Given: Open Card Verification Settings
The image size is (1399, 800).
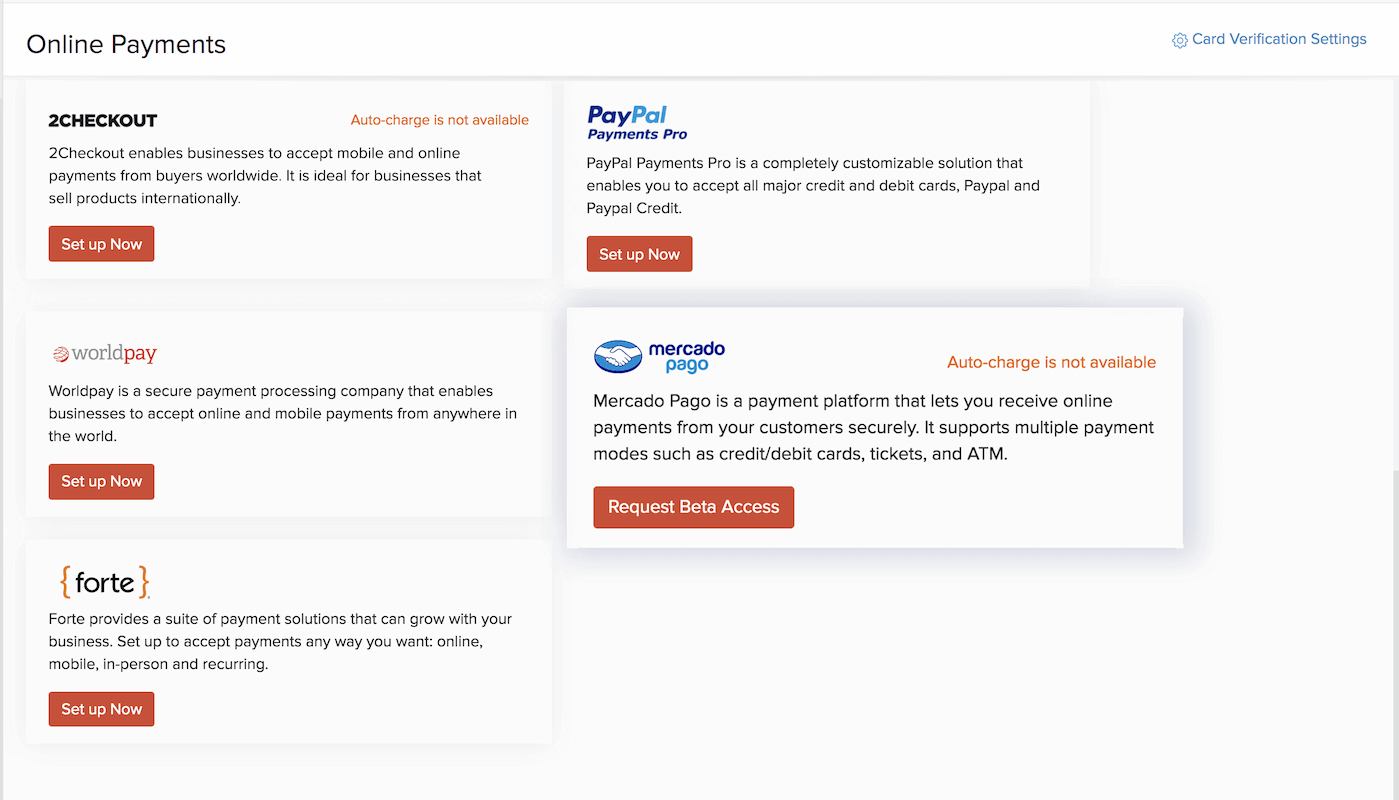Looking at the screenshot, I should (1278, 39).
